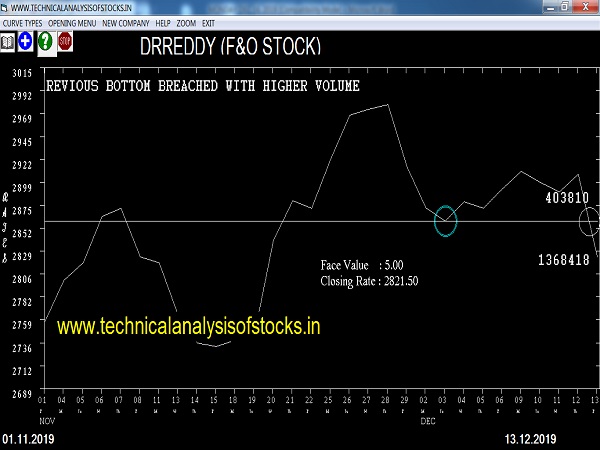Open help via green question mark icon
The height and width of the screenshot is (450, 600).
point(45,42)
